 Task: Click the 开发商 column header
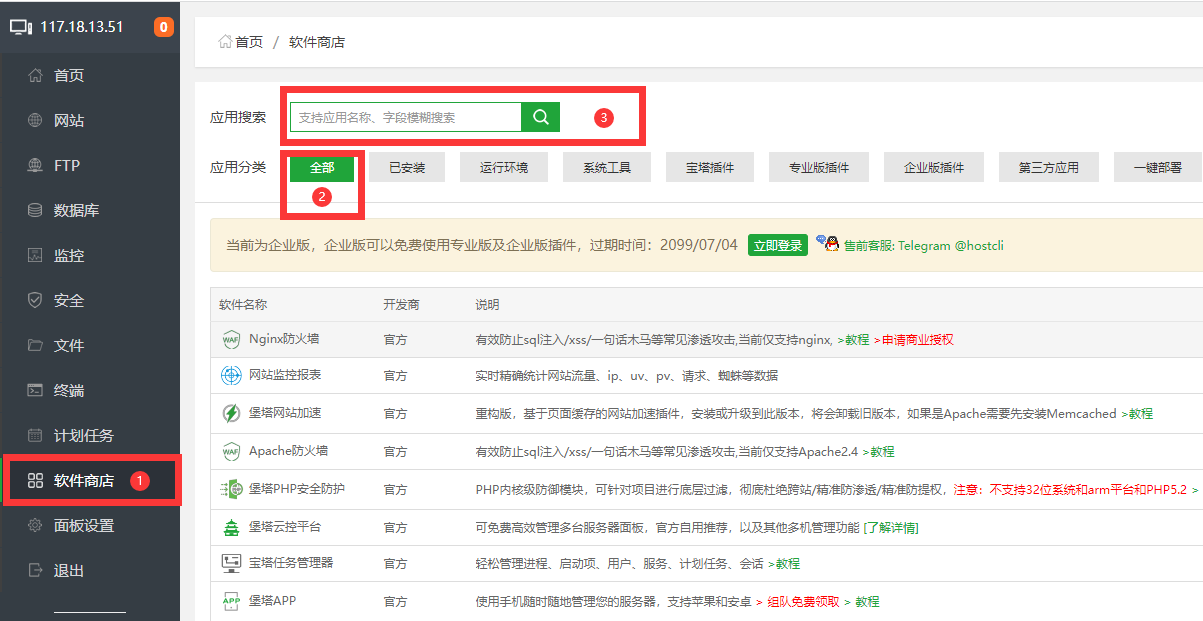pyautogui.click(x=401, y=305)
